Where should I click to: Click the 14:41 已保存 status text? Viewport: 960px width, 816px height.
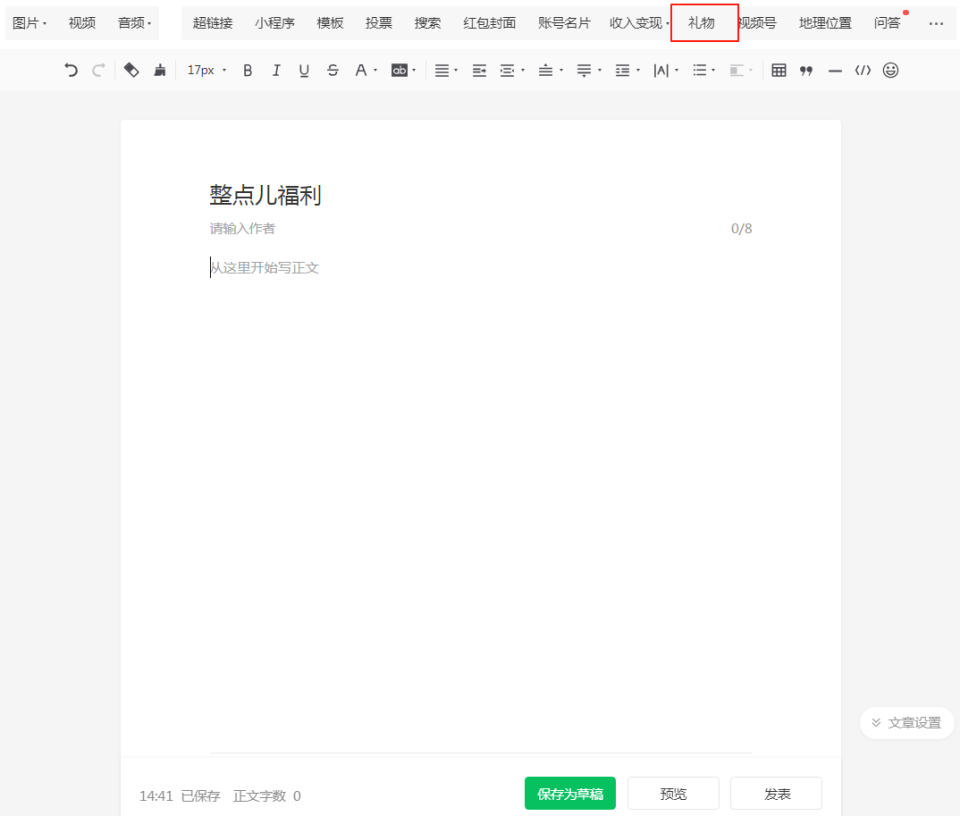click(x=179, y=796)
